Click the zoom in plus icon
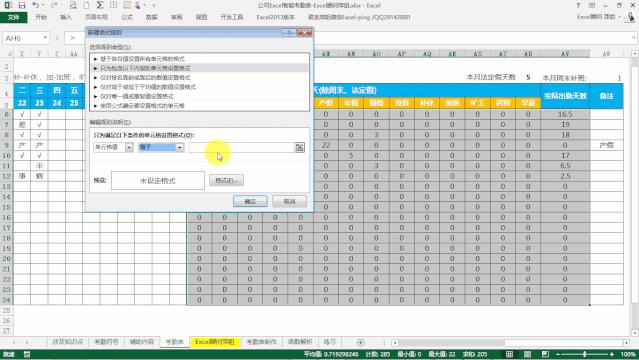639x360 pixels. tap(612, 354)
